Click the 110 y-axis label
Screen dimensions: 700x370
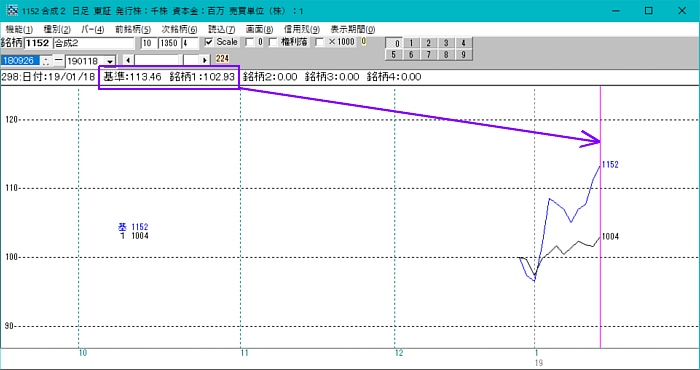(x=11, y=188)
